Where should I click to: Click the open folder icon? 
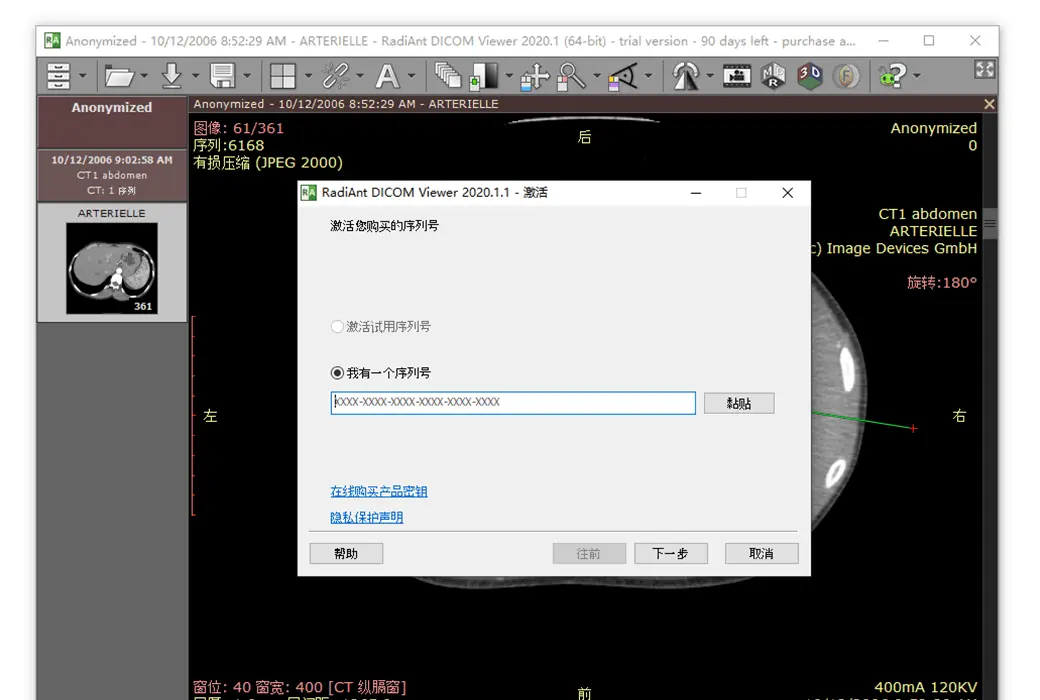point(119,76)
